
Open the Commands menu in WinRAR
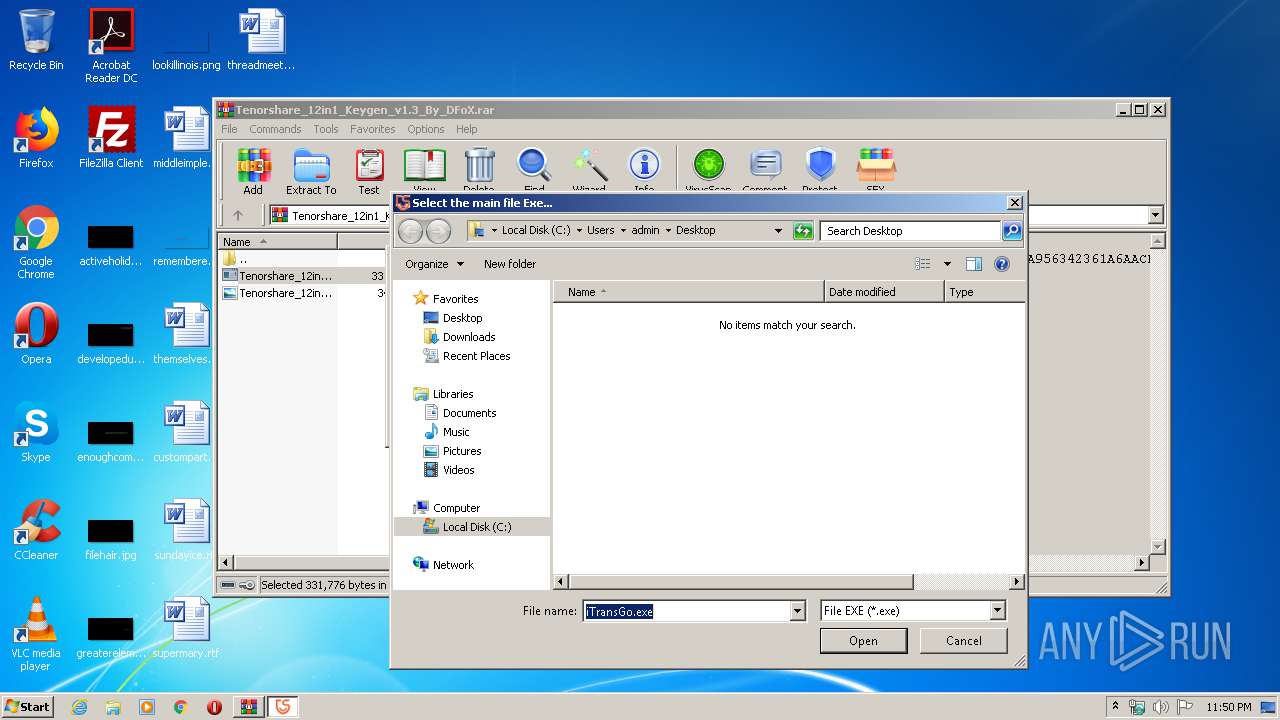click(275, 129)
